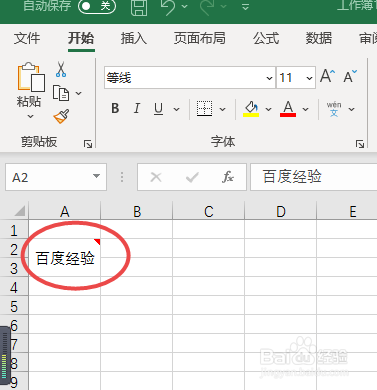The height and width of the screenshot is (390, 377).
Task: Toggle Underline formatting
Action: pyautogui.click(x=159, y=109)
